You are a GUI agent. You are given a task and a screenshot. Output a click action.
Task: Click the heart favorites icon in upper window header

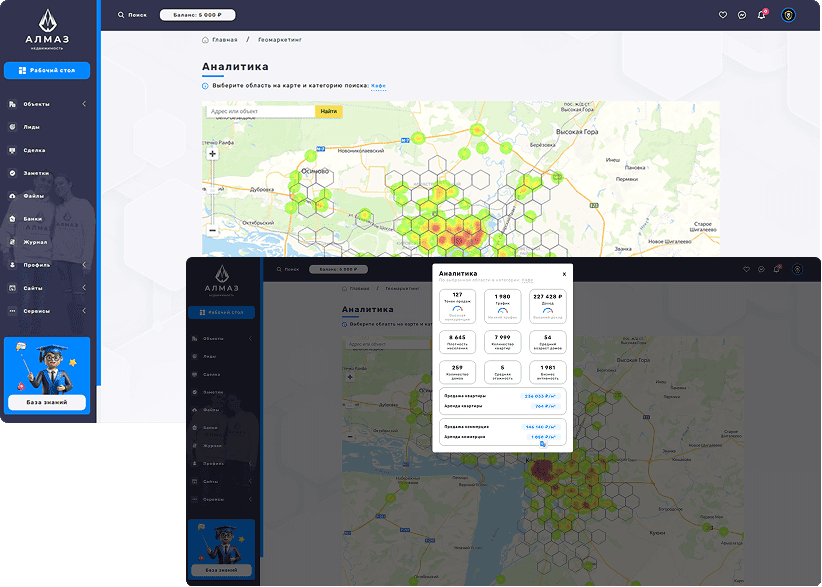click(723, 15)
